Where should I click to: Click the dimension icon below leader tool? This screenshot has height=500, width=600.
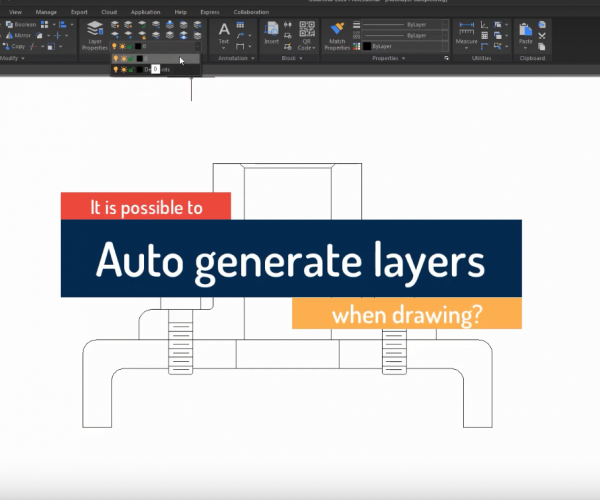tap(240, 46)
